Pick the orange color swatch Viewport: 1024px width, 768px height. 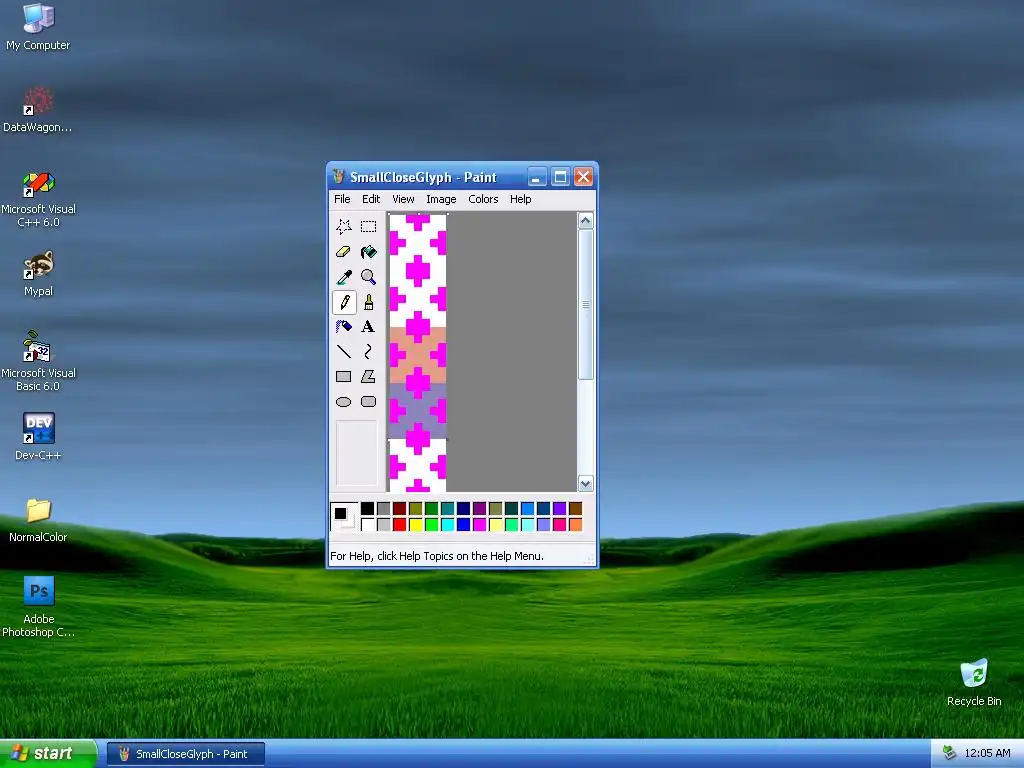pyautogui.click(x=575, y=524)
